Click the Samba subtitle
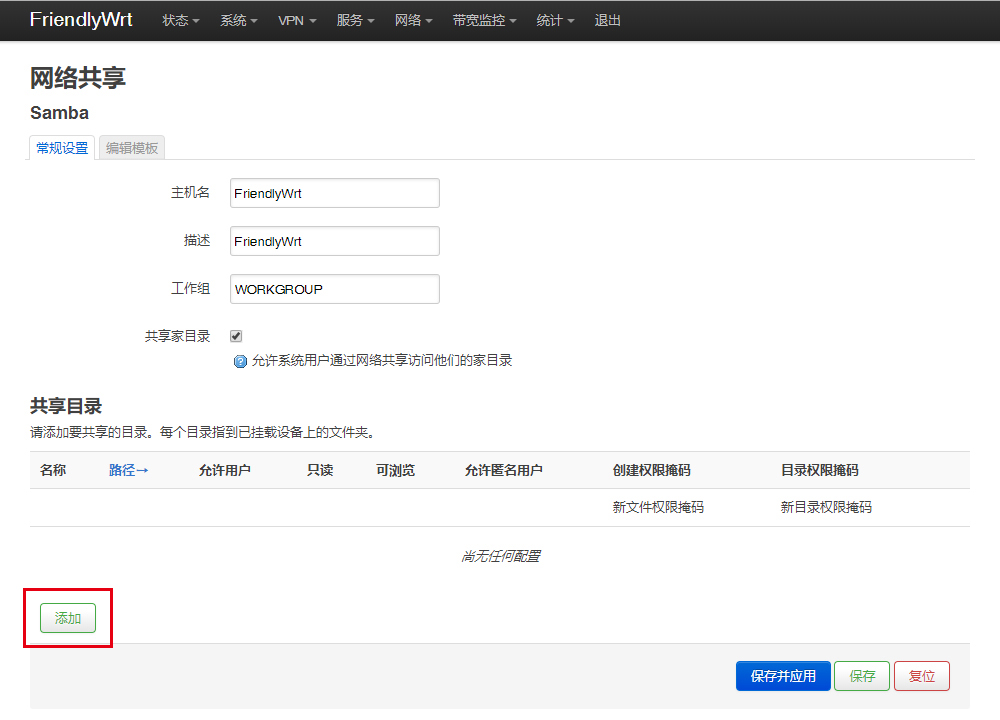This screenshot has height=720, width=1000. pos(59,113)
